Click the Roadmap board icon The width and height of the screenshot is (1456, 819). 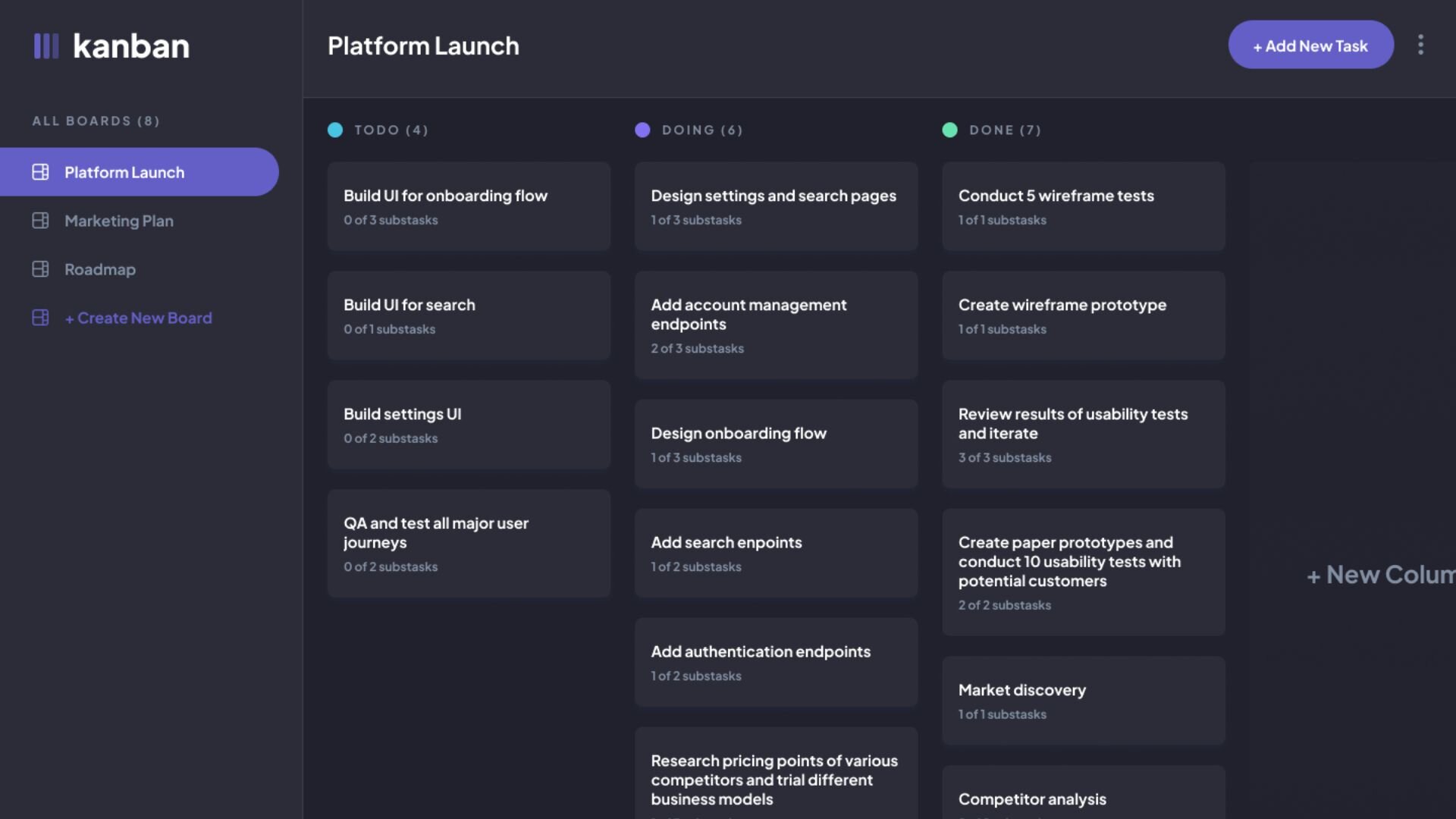click(x=41, y=269)
